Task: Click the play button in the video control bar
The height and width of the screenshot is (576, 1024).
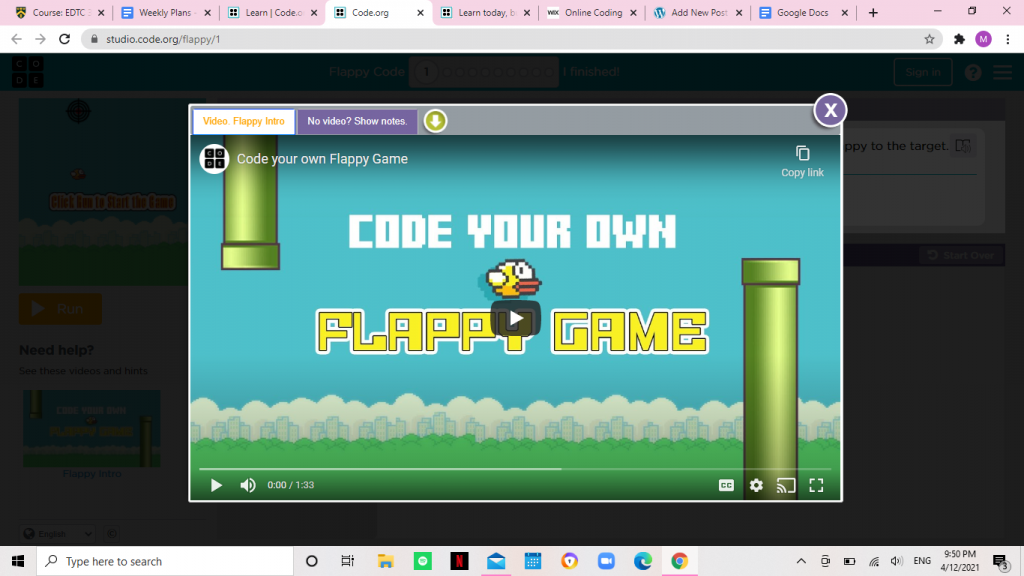Action: [x=216, y=485]
